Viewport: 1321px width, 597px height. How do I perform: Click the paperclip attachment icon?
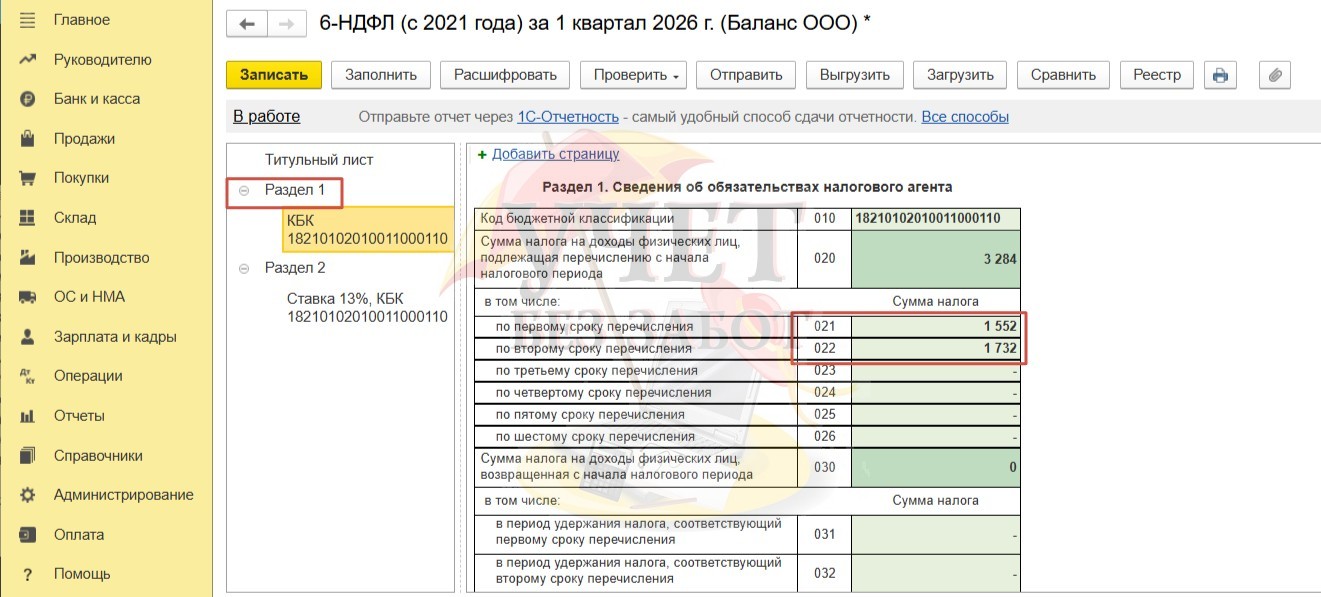click(x=1275, y=75)
